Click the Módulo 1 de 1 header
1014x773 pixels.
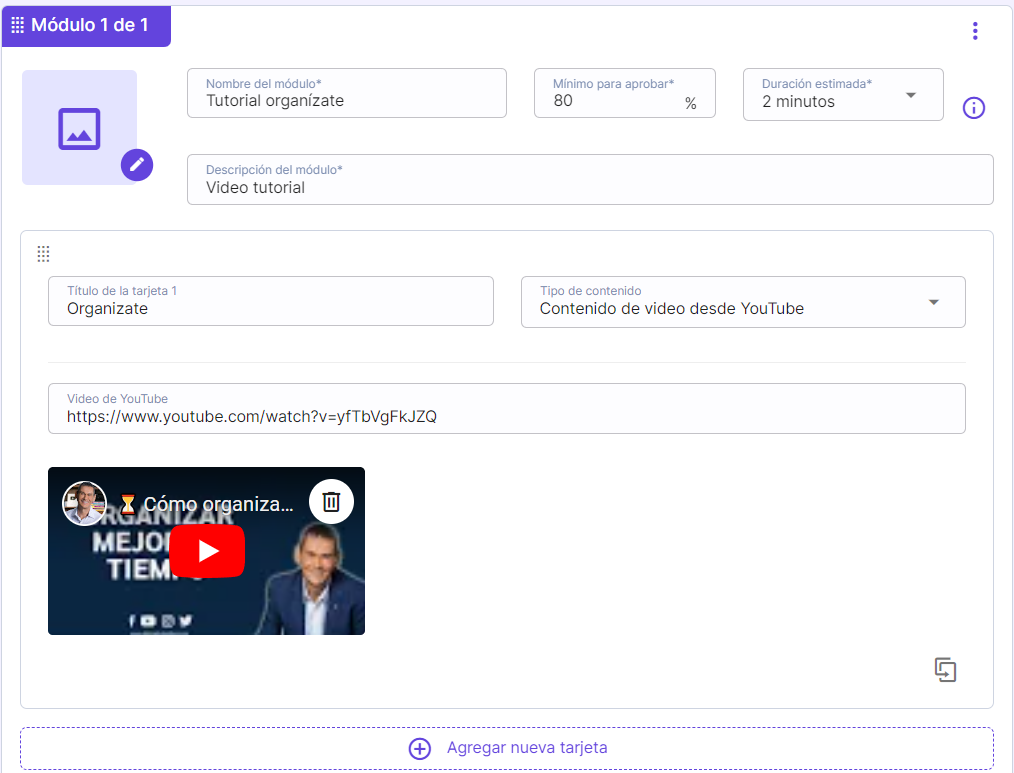[87, 25]
